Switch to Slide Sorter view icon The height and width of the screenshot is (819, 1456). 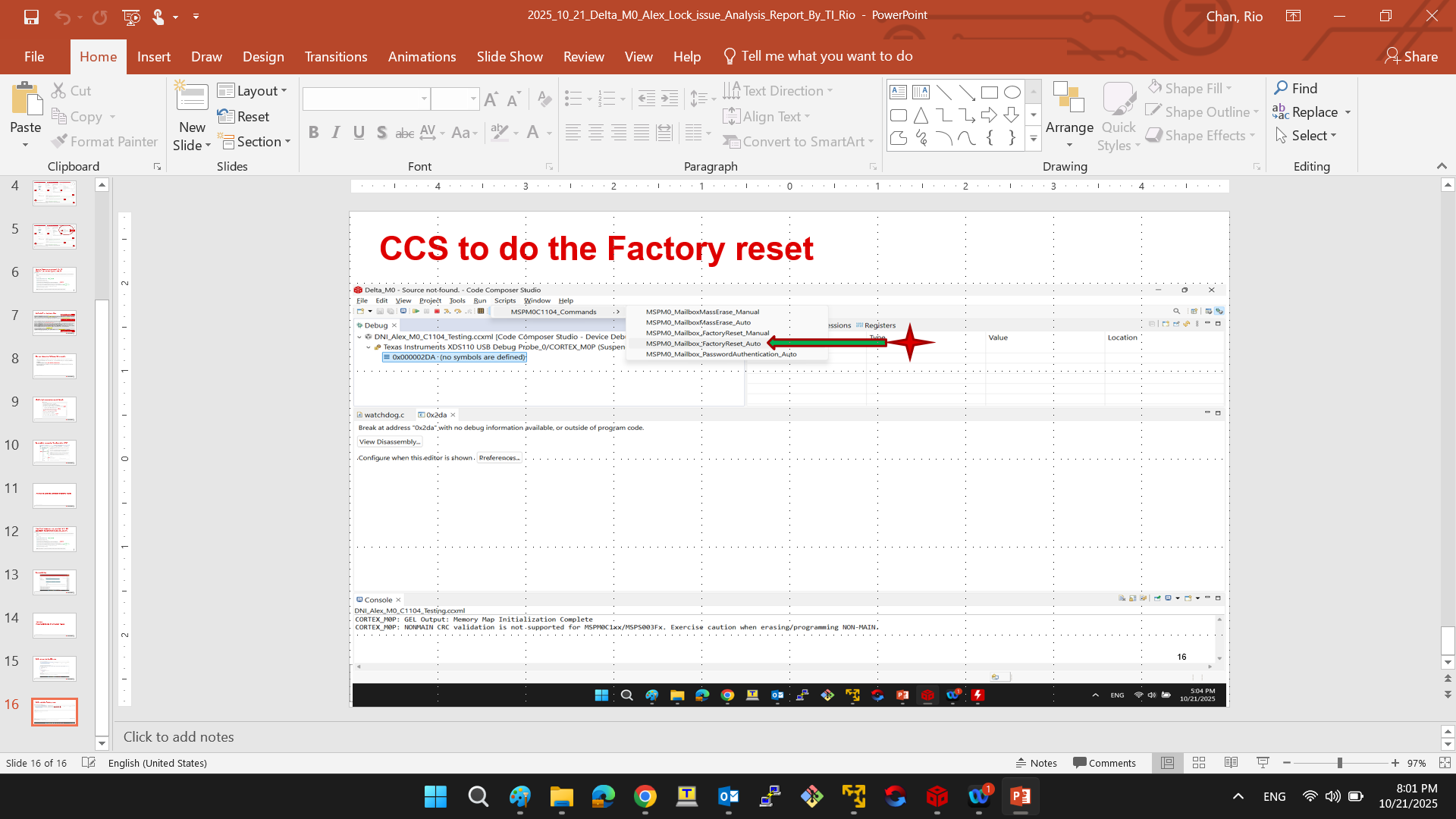1199,763
